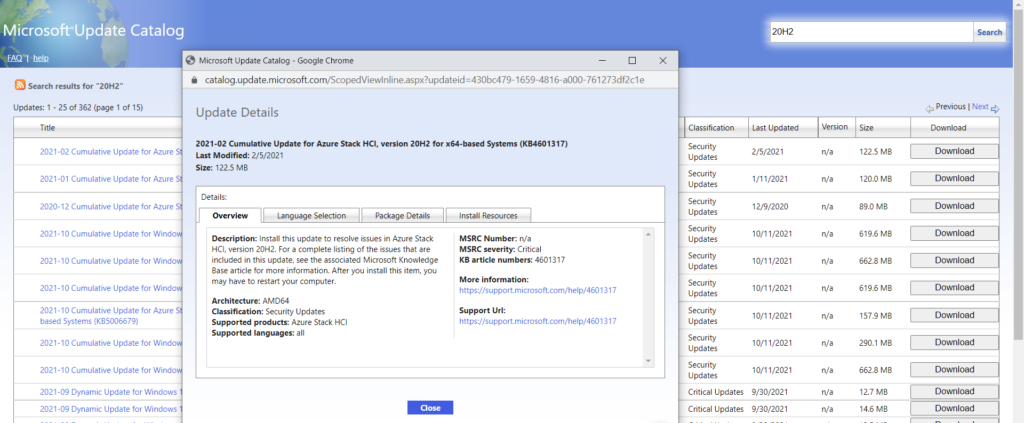The image size is (1024, 423).
Task: Click the Next page arrow icon
Action: click(995, 108)
